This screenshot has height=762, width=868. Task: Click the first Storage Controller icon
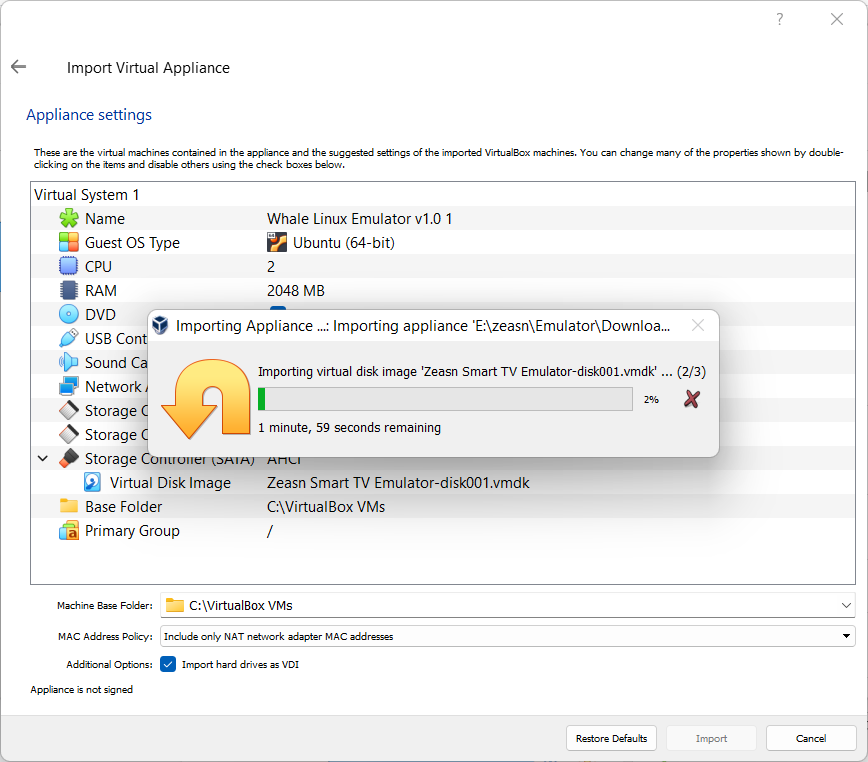pyautogui.click(x=69, y=411)
